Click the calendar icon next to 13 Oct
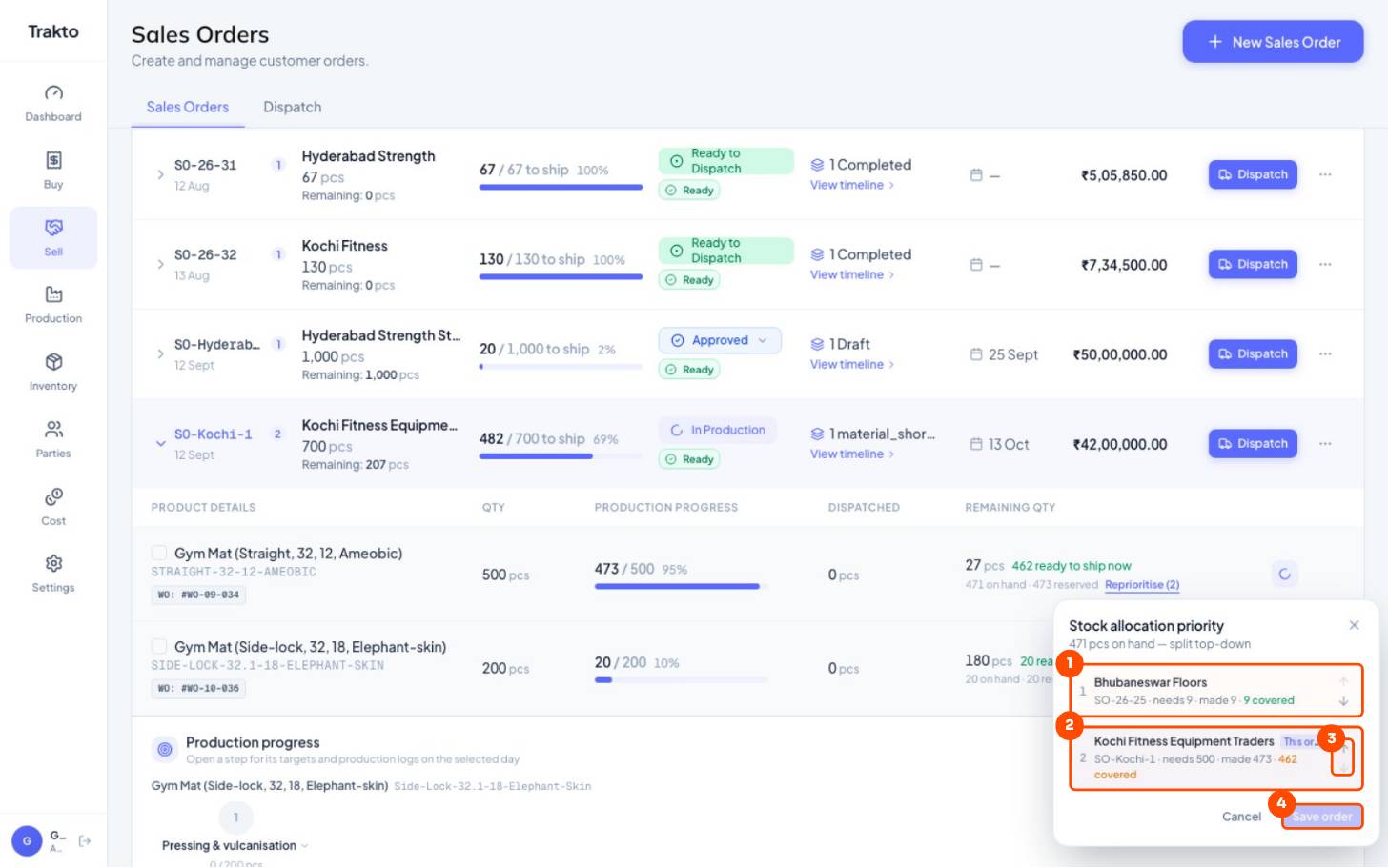Screen dimensions: 1388x868 (x=976, y=444)
